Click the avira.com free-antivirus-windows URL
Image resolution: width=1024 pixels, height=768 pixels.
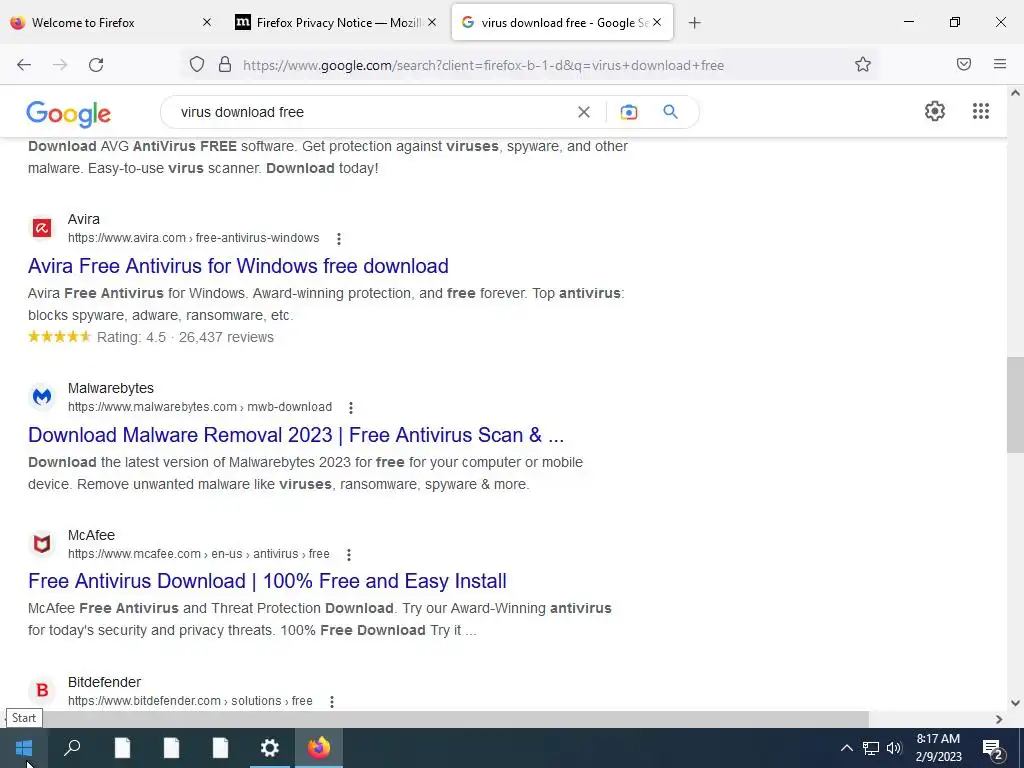pos(193,238)
